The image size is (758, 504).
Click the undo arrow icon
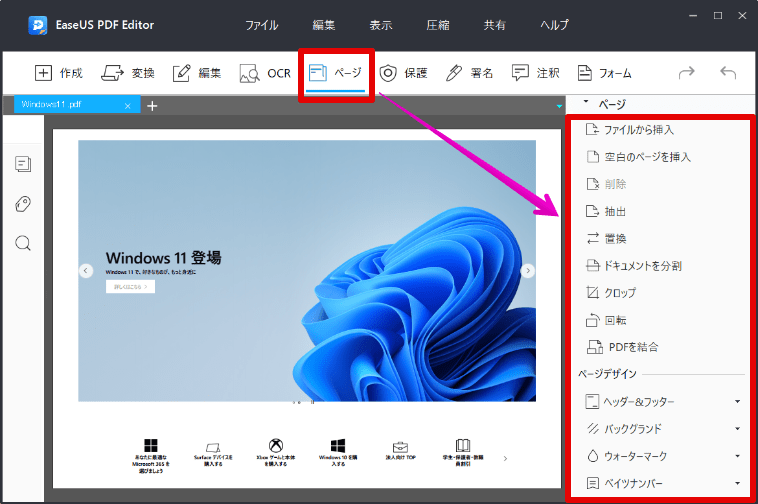[x=728, y=72]
